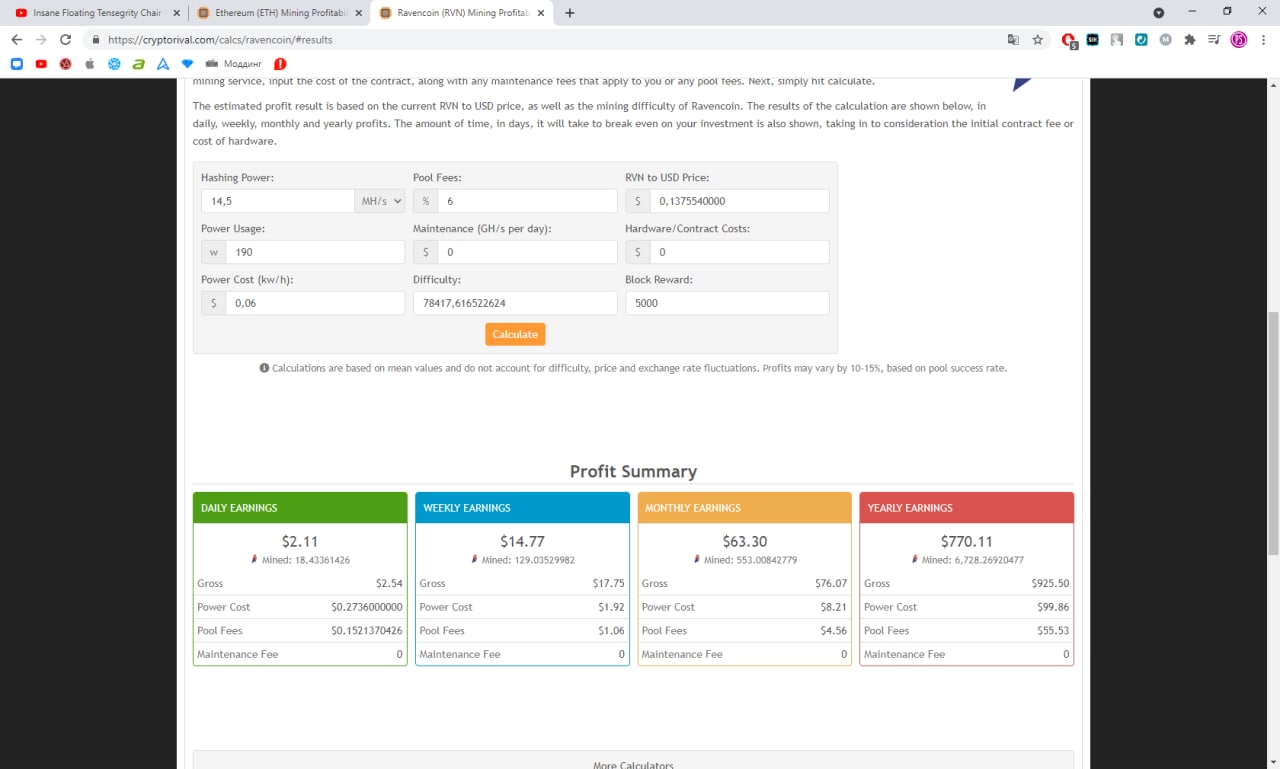Edit the Power Cost field

(315, 303)
